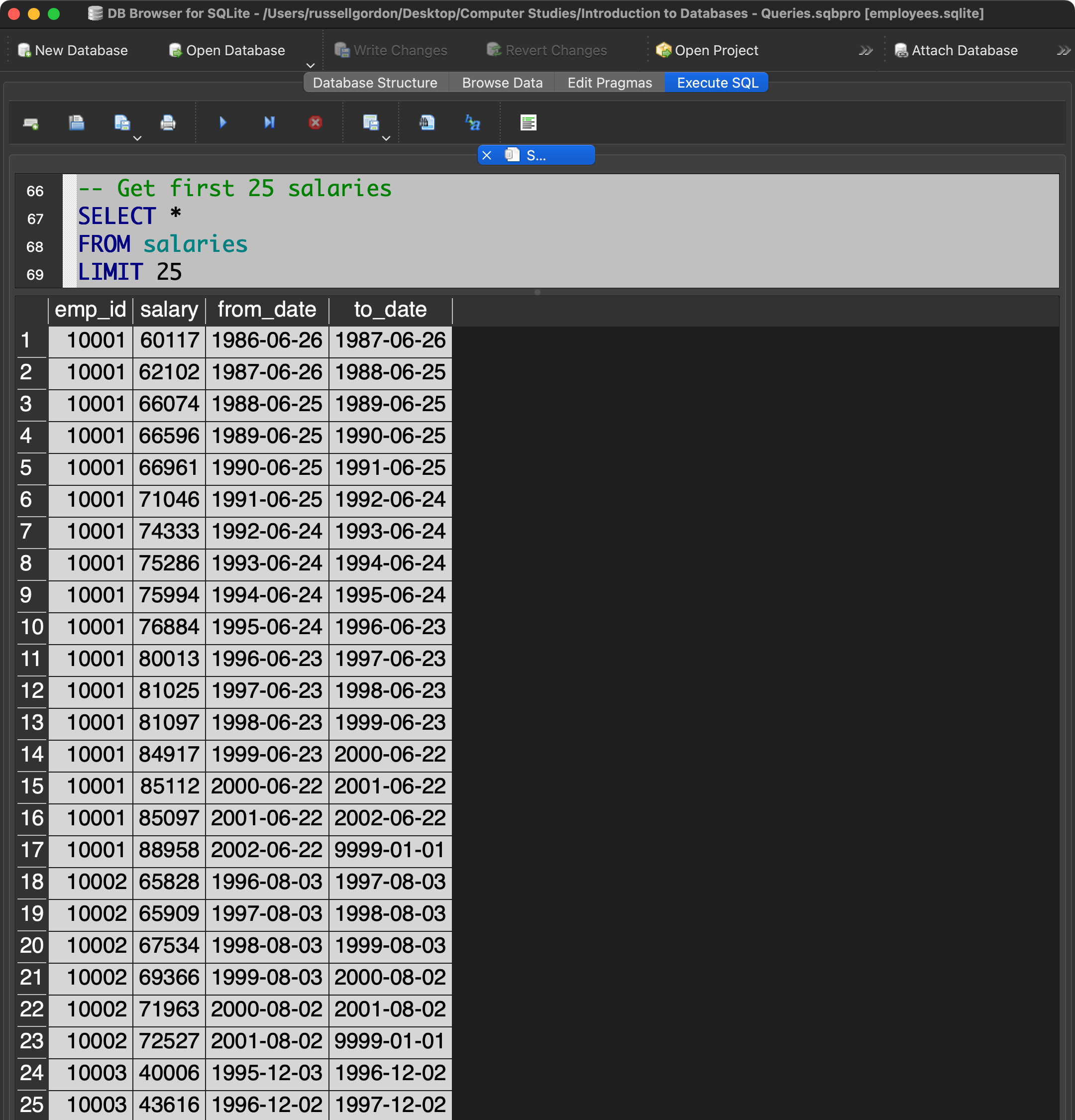Execute all SQL with play button

click(223, 123)
